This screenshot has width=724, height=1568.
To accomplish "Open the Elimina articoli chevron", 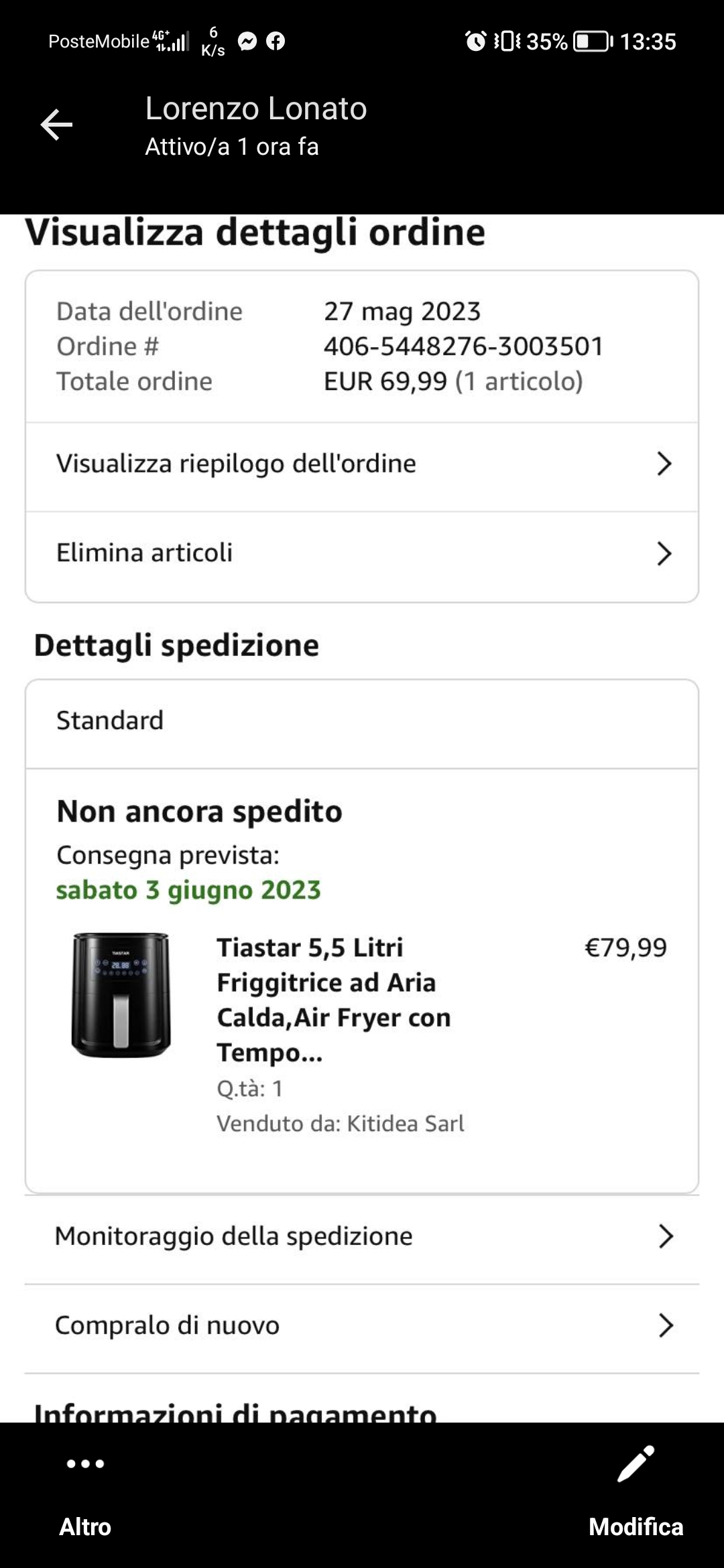I will click(664, 553).
